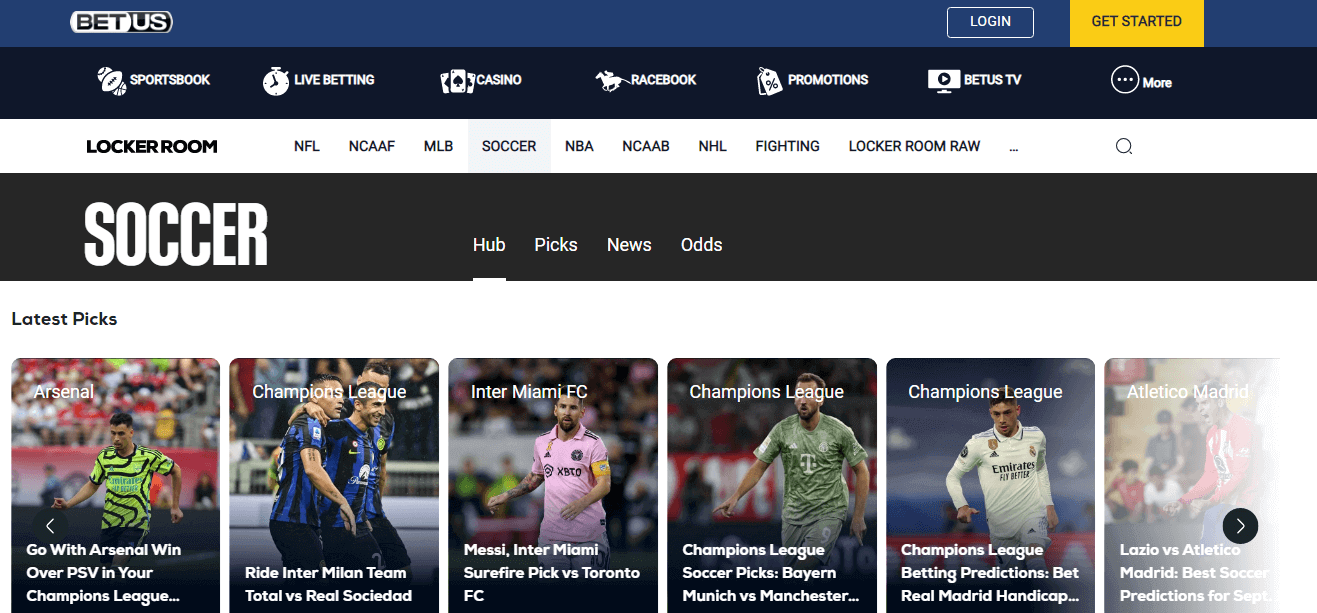Image resolution: width=1317 pixels, height=613 pixels.
Task: Expand hidden leagues via the ellipsis
Action: 1013,148
